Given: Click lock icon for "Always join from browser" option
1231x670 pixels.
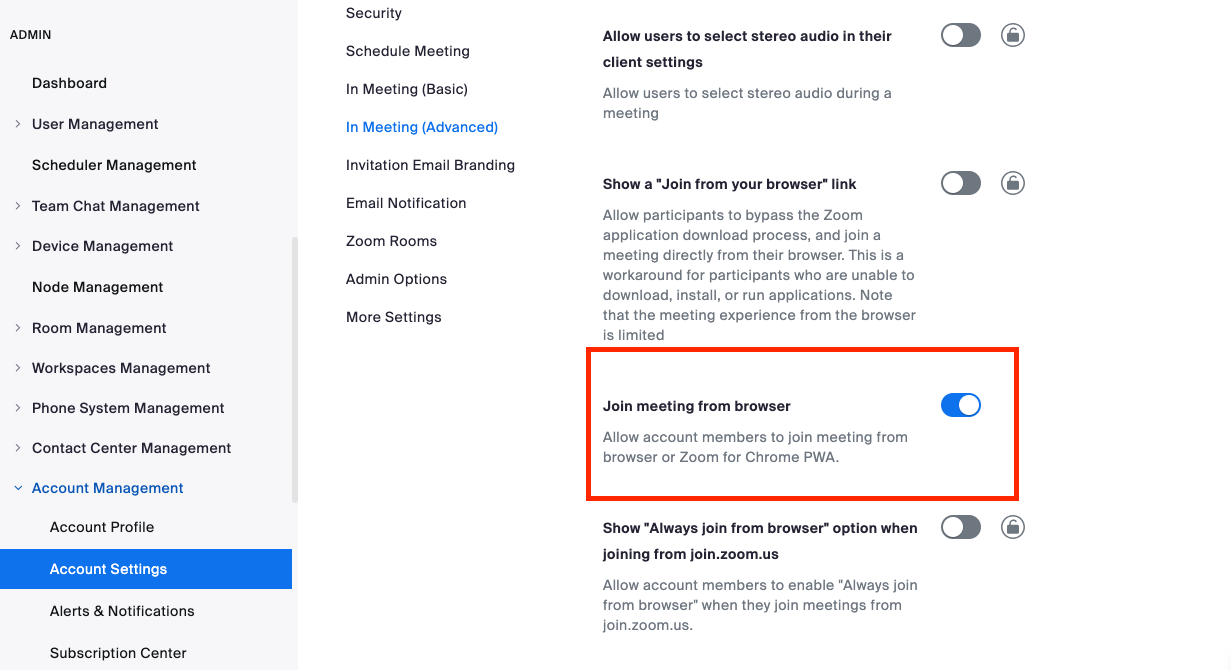Looking at the screenshot, I should pos(1013,527).
